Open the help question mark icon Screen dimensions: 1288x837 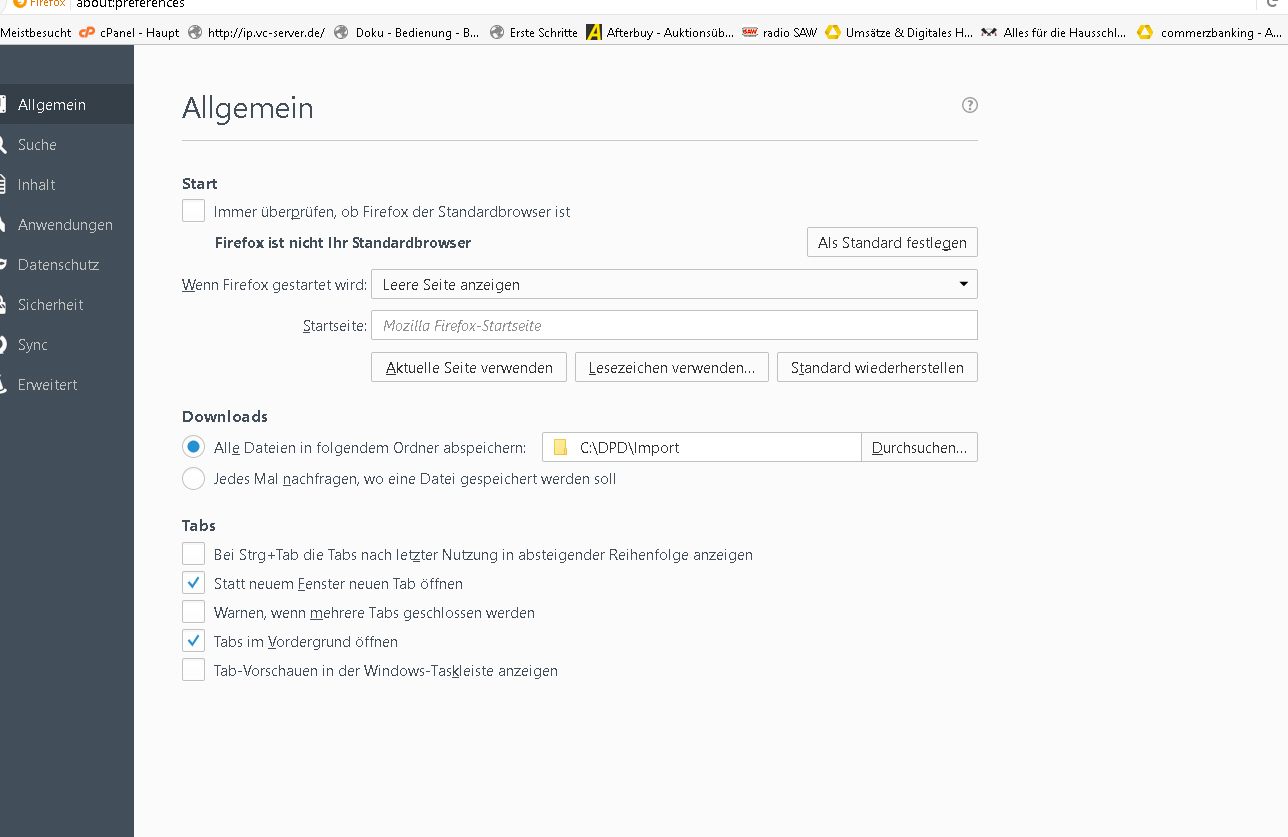pos(969,105)
